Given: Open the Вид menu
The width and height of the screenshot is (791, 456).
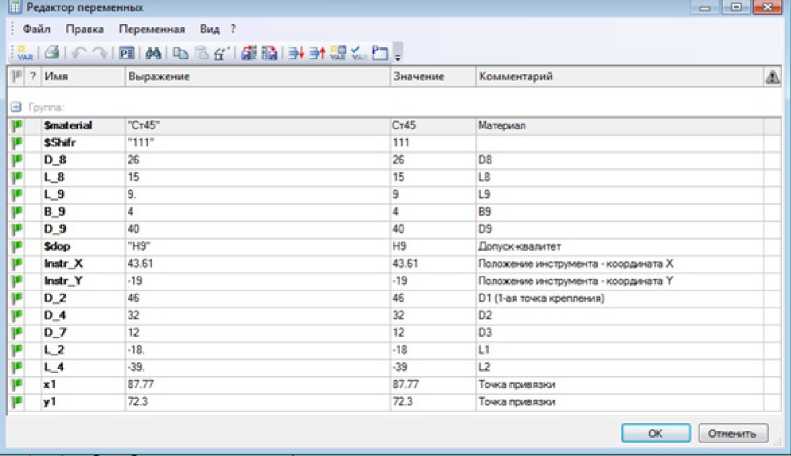Looking at the screenshot, I should click(210, 29).
